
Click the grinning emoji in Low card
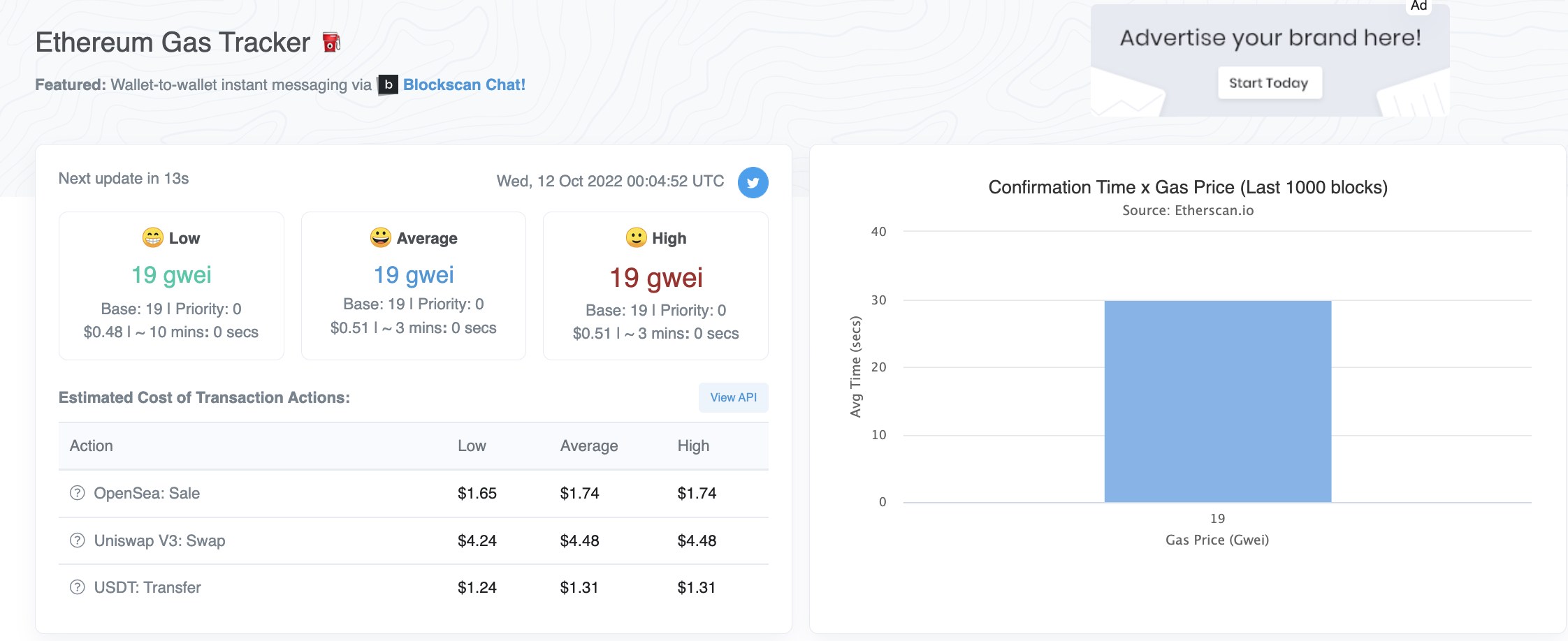pyautogui.click(x=152, y=237)
